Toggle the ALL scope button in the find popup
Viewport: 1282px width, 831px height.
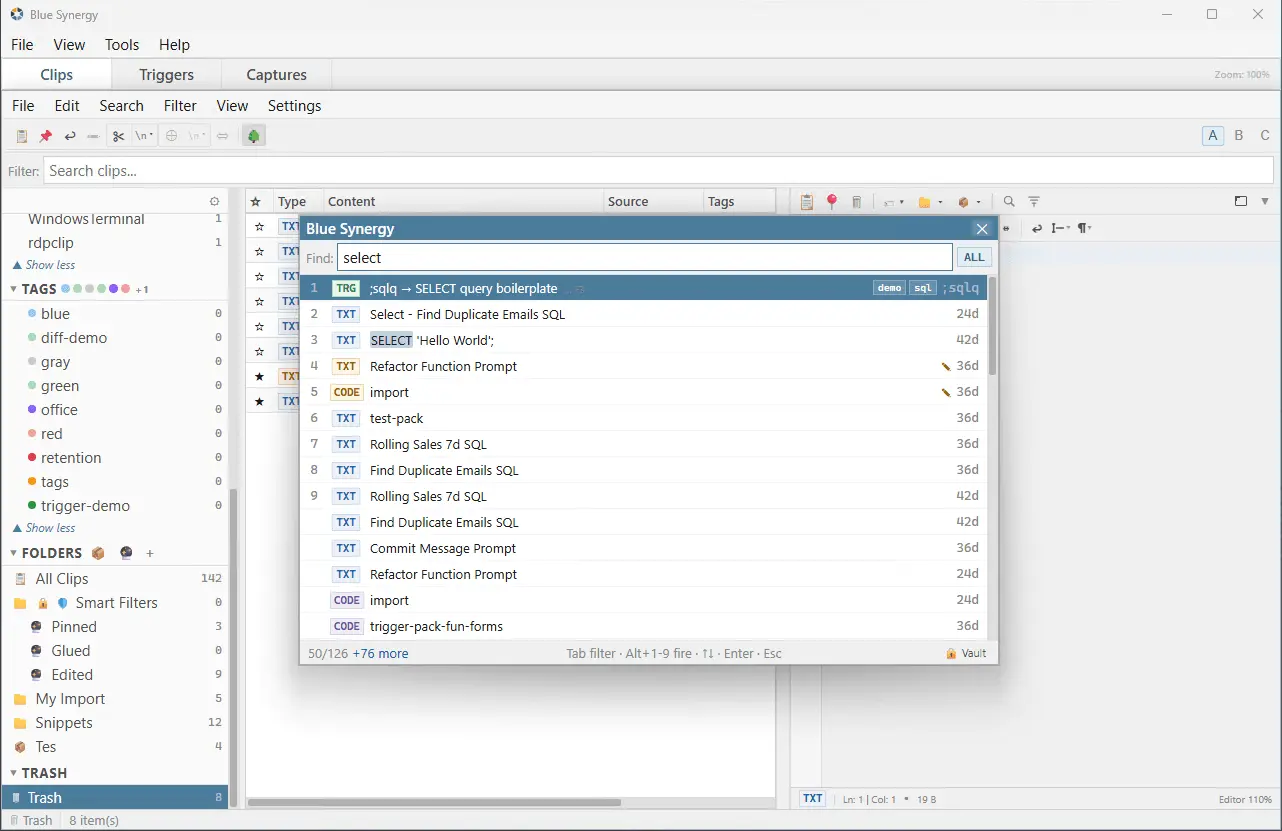975,257
